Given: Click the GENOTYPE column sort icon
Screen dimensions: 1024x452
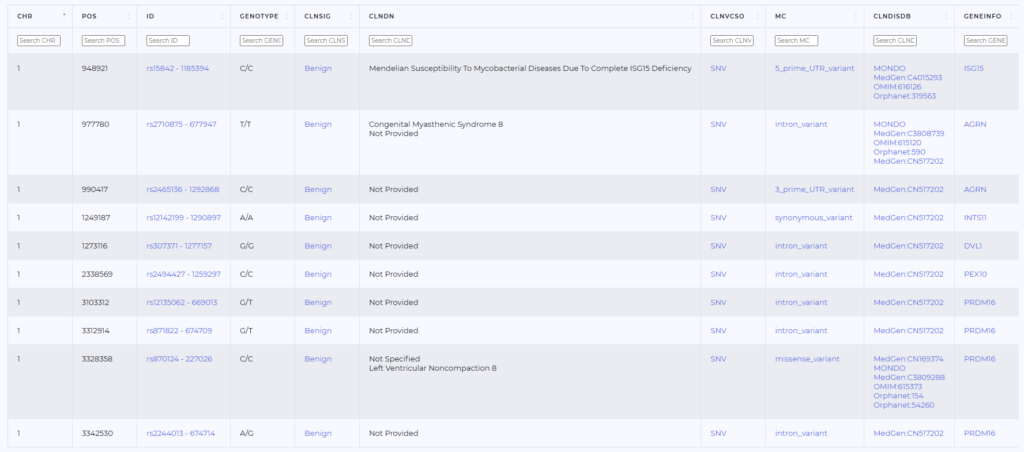Looking at the screenshot, I should [x=288, y=17].
